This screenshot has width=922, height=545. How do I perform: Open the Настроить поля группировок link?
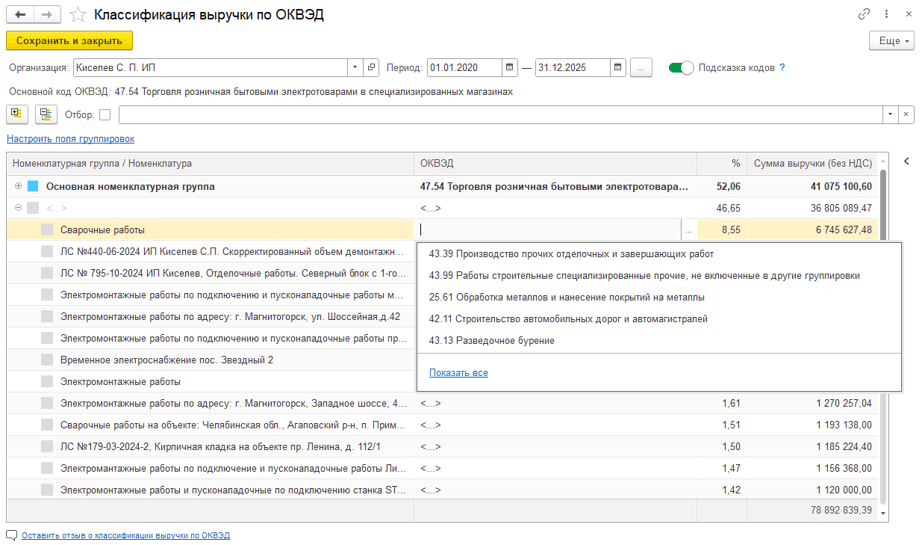70,139
